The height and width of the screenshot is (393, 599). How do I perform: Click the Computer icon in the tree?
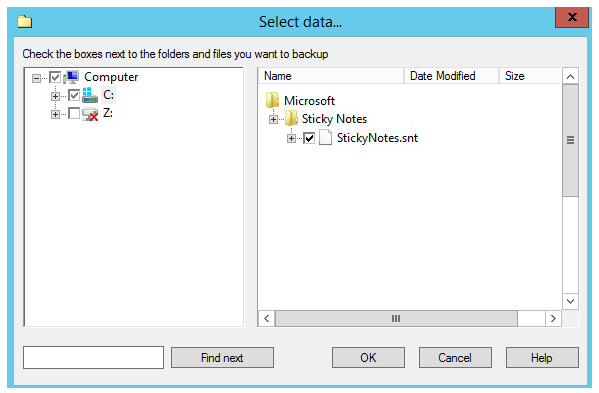coord(71,77)
